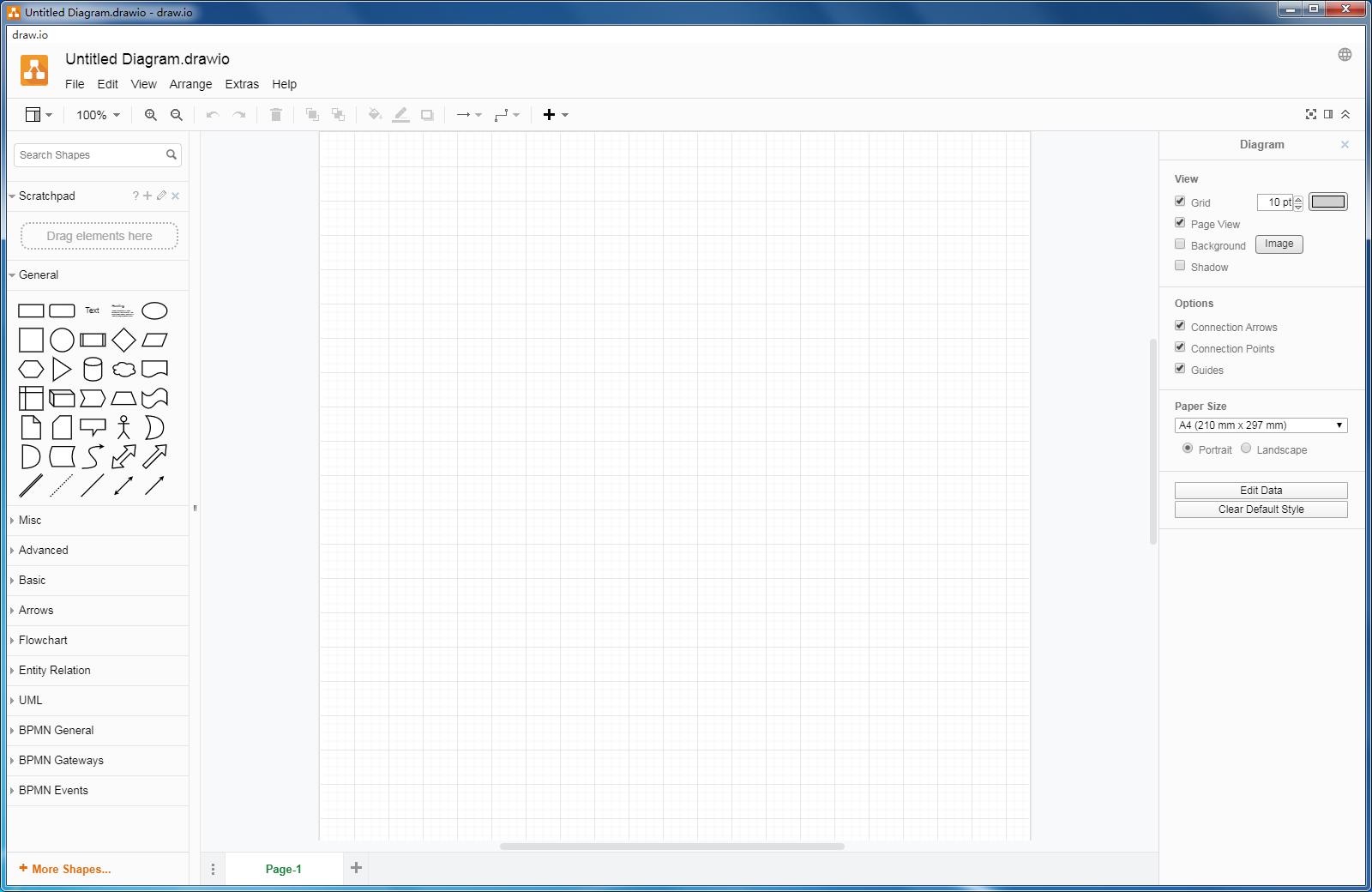The height and width of the screenshot is (892, 1372).
Task: Enable the Shadow checkbox
Action: (1180, 265)
